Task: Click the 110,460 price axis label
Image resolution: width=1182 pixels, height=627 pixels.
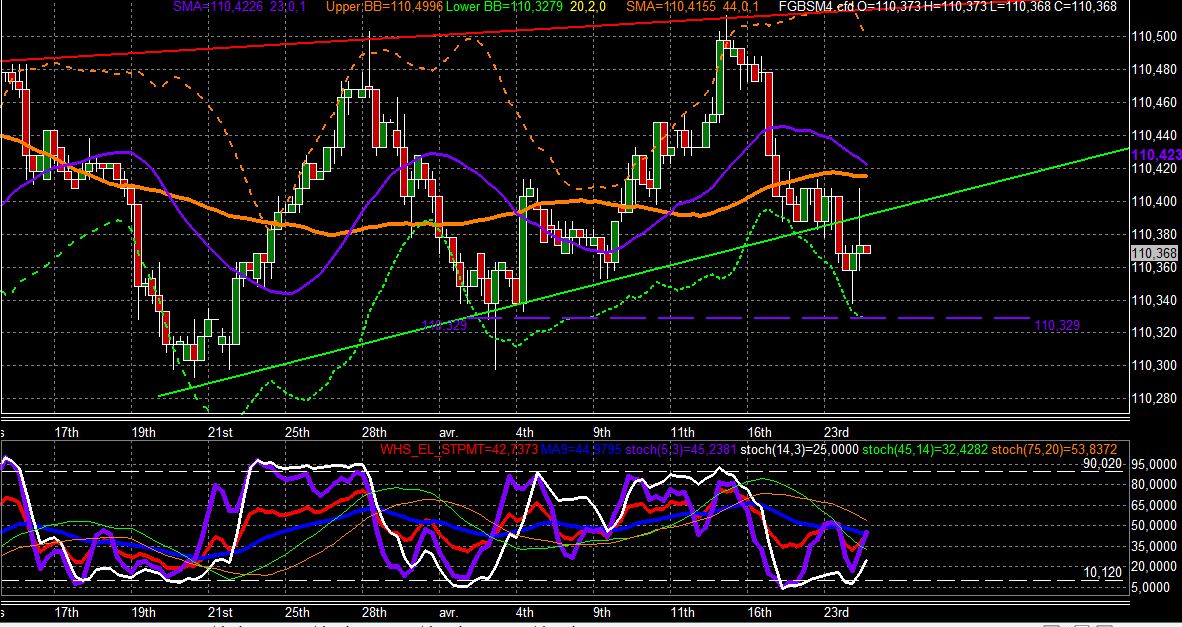Action: (1153, 102)
